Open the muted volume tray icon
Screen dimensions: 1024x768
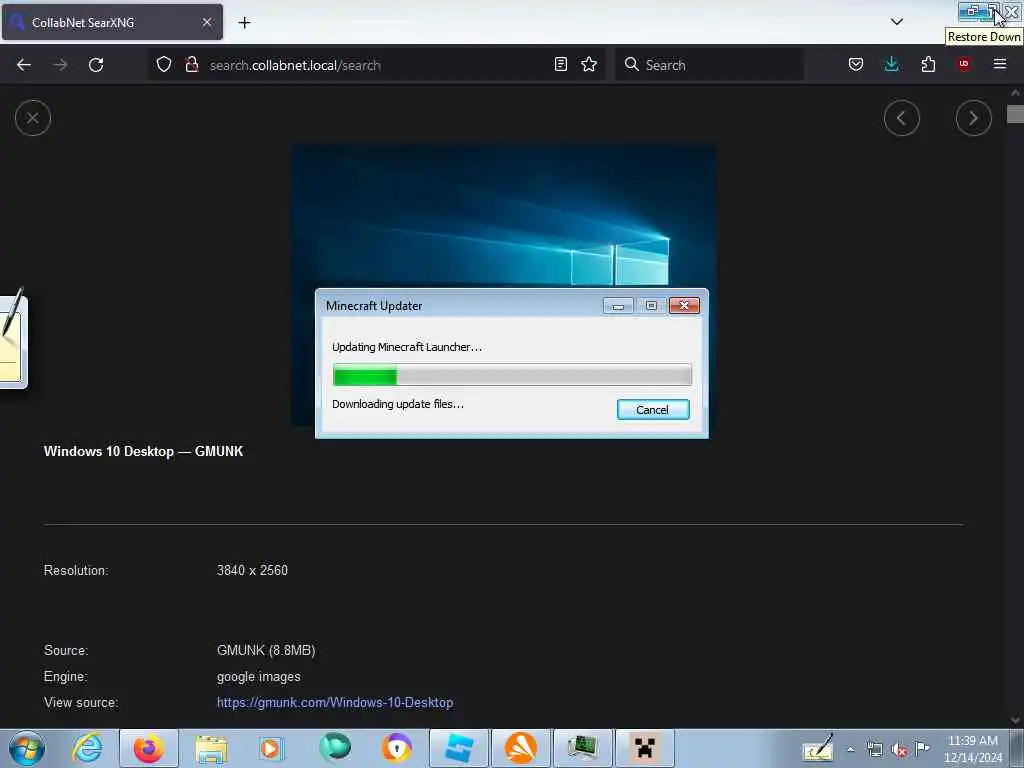click(899, 750)
